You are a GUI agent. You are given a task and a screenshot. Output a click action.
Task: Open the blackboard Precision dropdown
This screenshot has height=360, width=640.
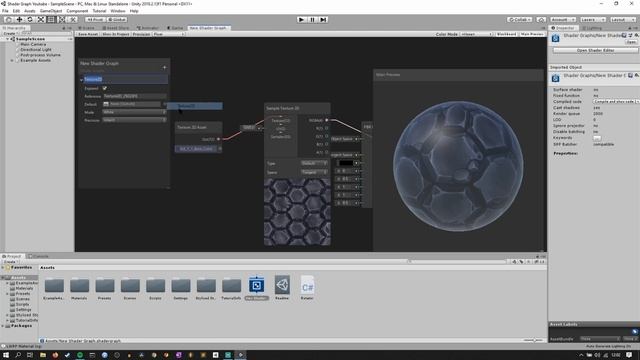134,120
